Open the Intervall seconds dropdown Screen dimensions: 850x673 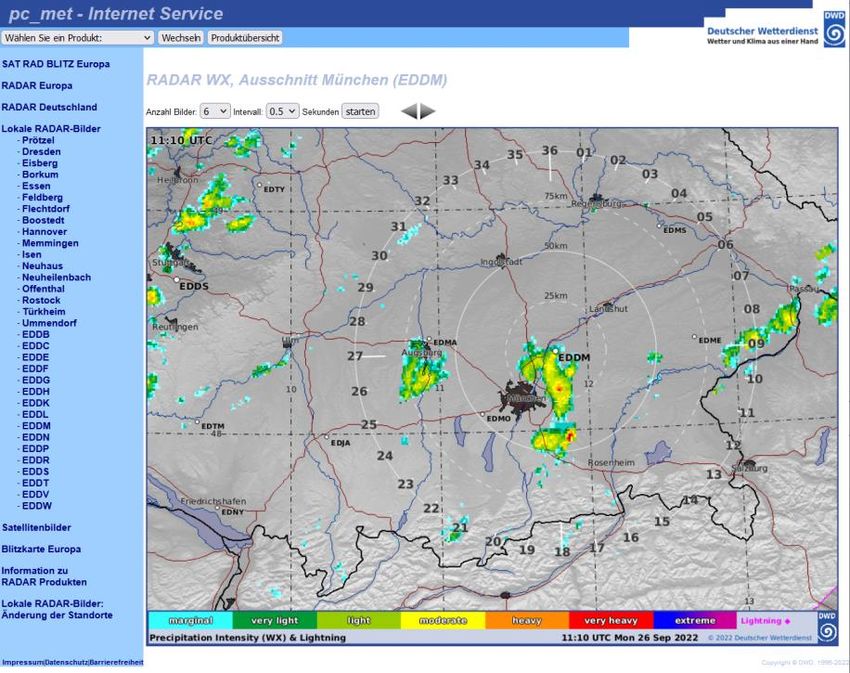(283, 111)
